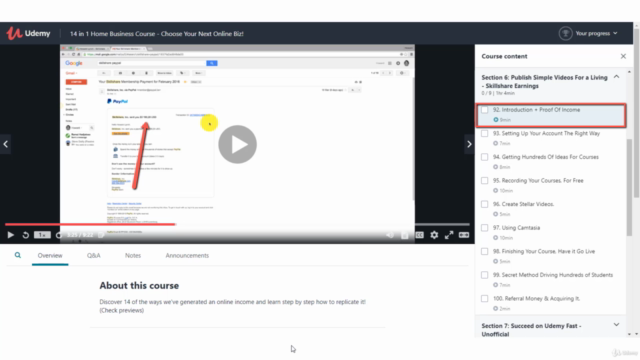Image resolution: width=640 pixels, height=360 pixels.
Task: Open the Your progress dropdown
Action: pyautogui.click(x=596, y=33)
